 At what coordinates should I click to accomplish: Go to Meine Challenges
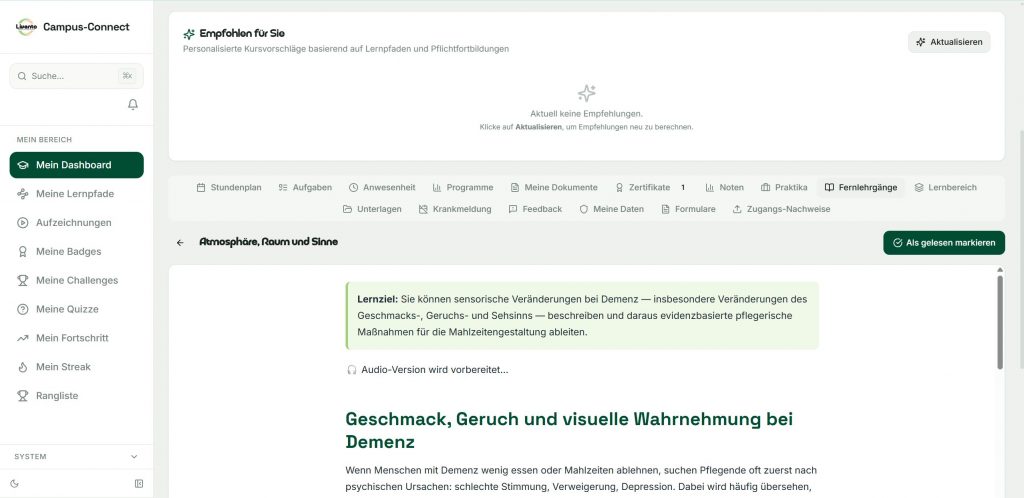click(x=76, y=280)
